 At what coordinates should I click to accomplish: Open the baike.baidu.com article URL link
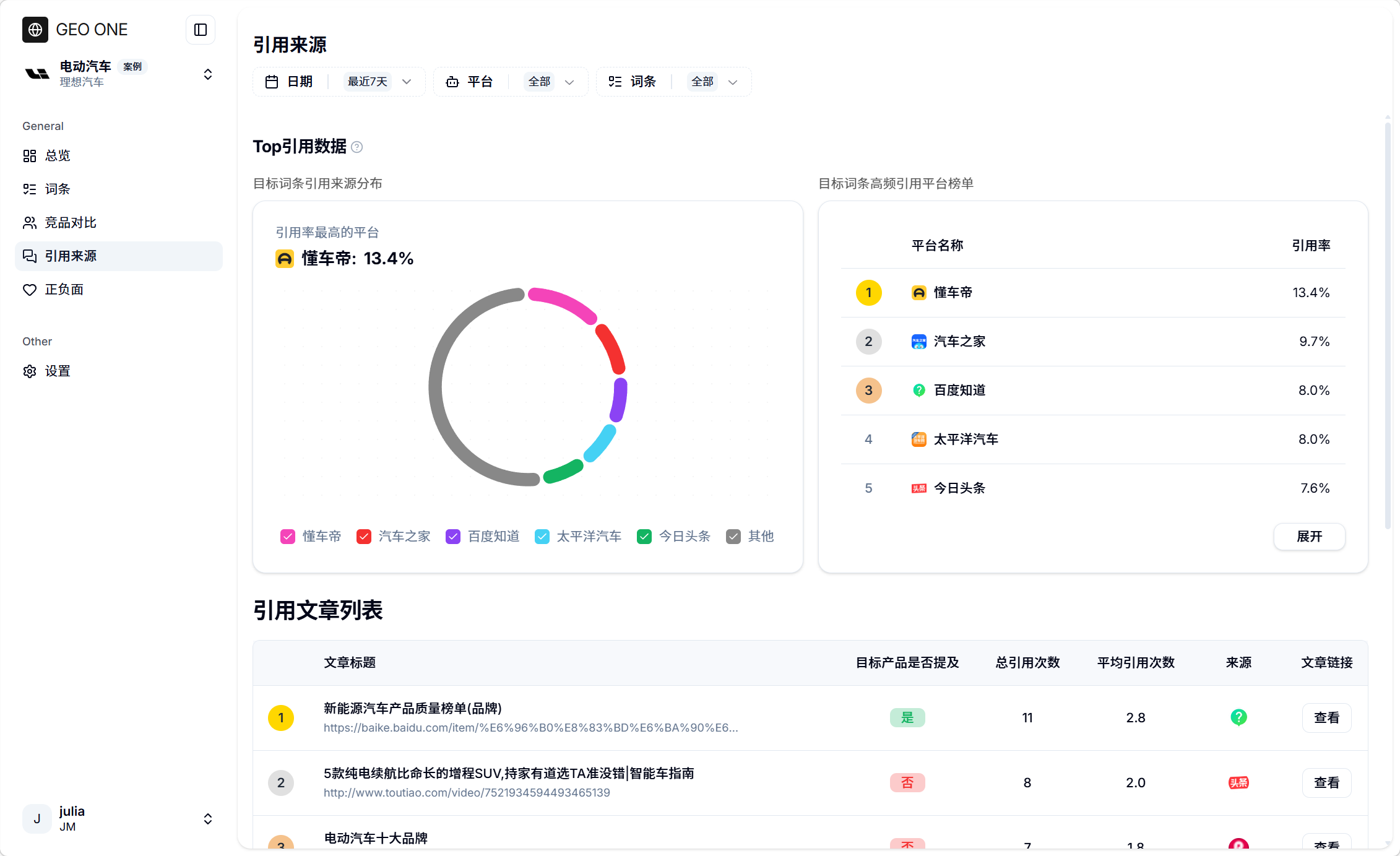click(530, 728)
